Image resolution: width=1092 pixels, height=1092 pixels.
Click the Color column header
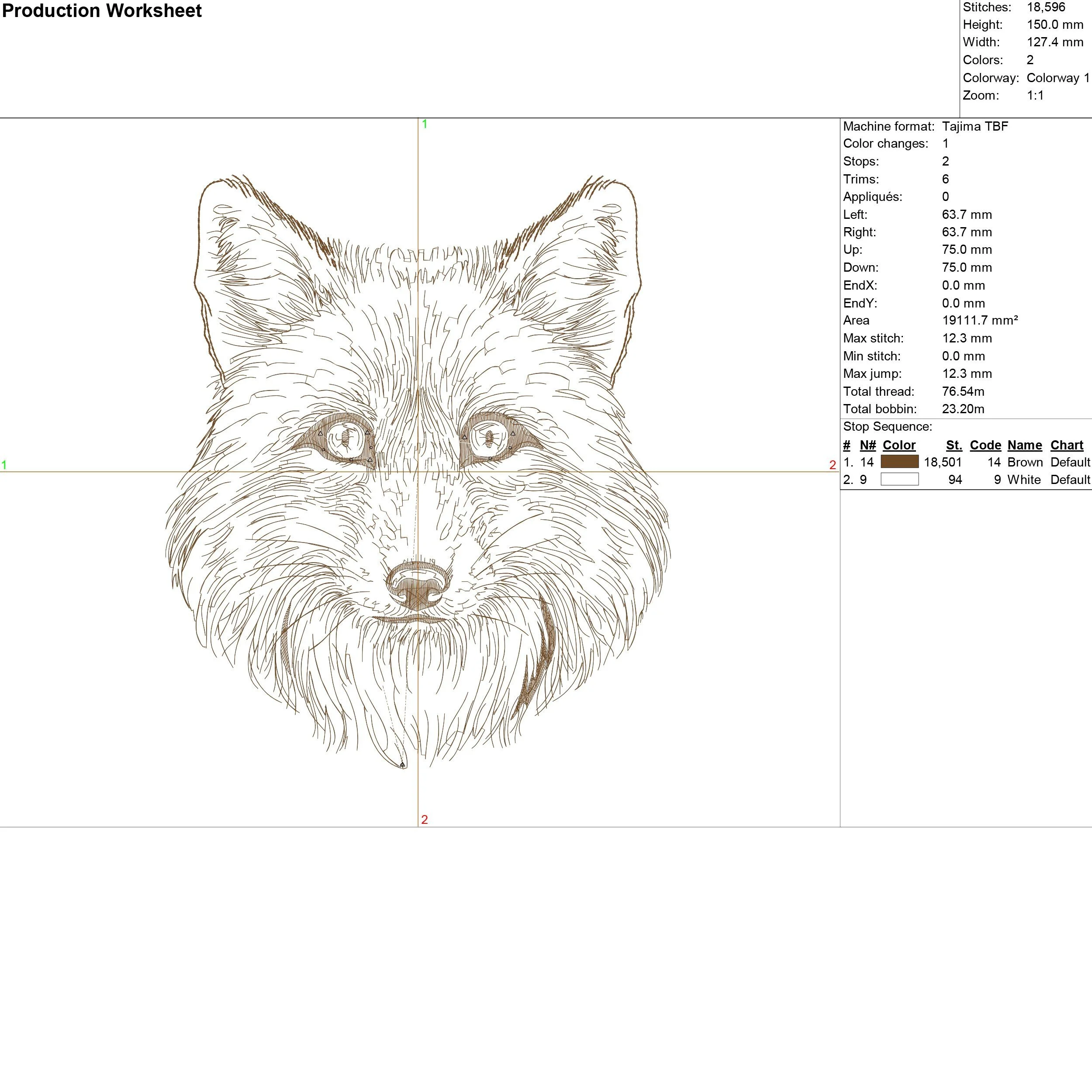pyautogui.click(x=898, y=445)
